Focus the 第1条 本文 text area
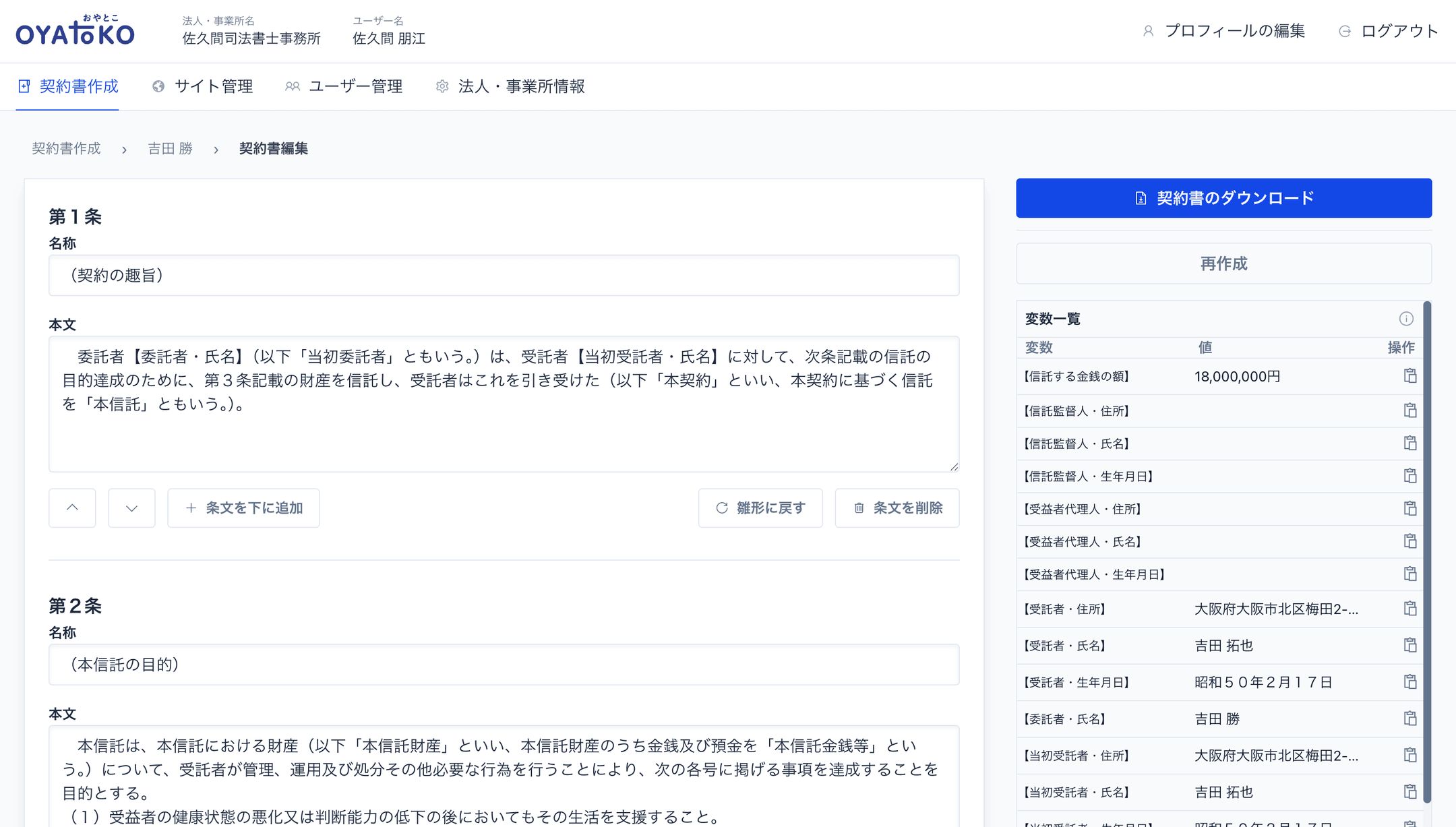 pos(504,404)
